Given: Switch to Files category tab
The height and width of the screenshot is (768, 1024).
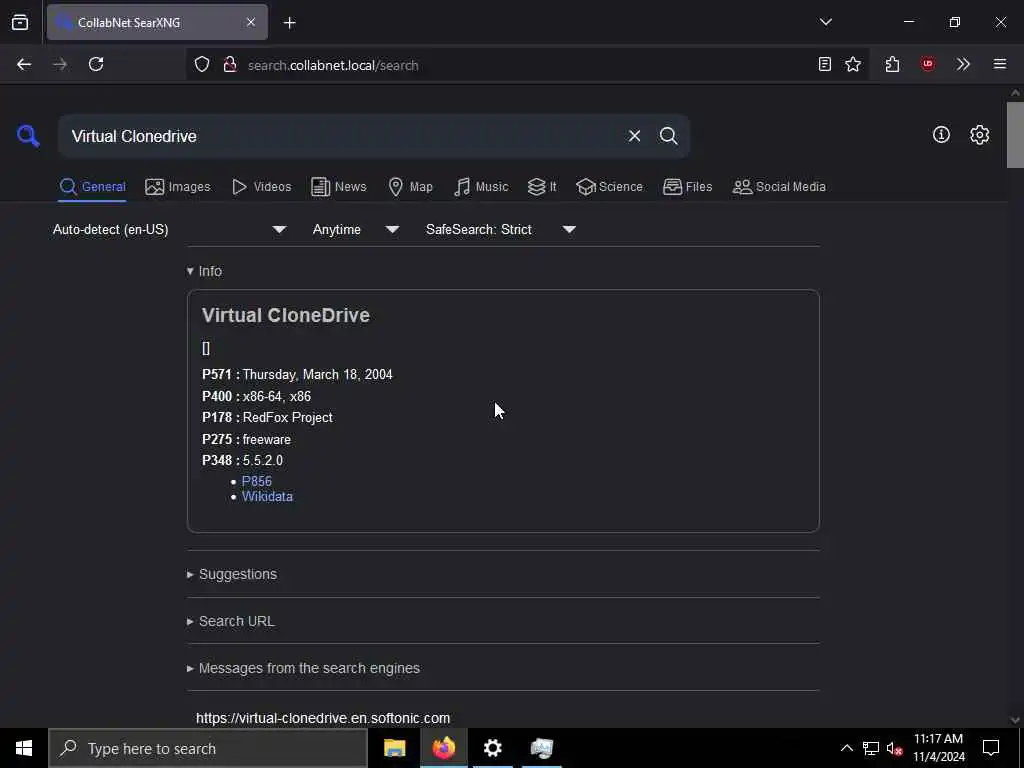Looking at the screenshot, I should point(687,187).
